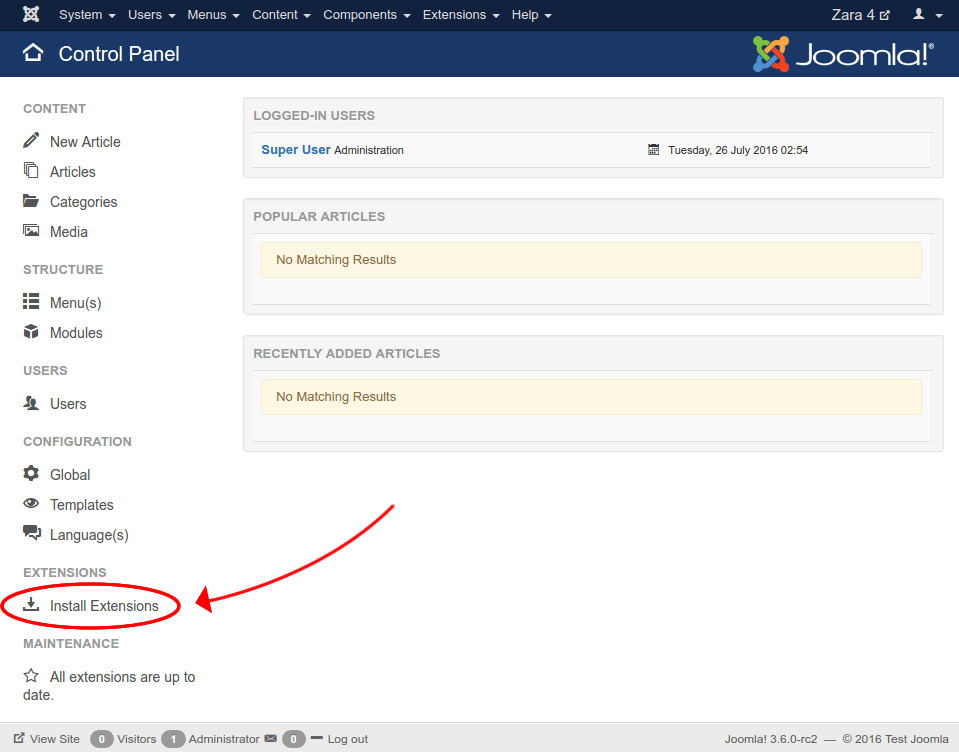Screen dimensions: 959x752
Task: Open Global configuration link
Action: 70,474
